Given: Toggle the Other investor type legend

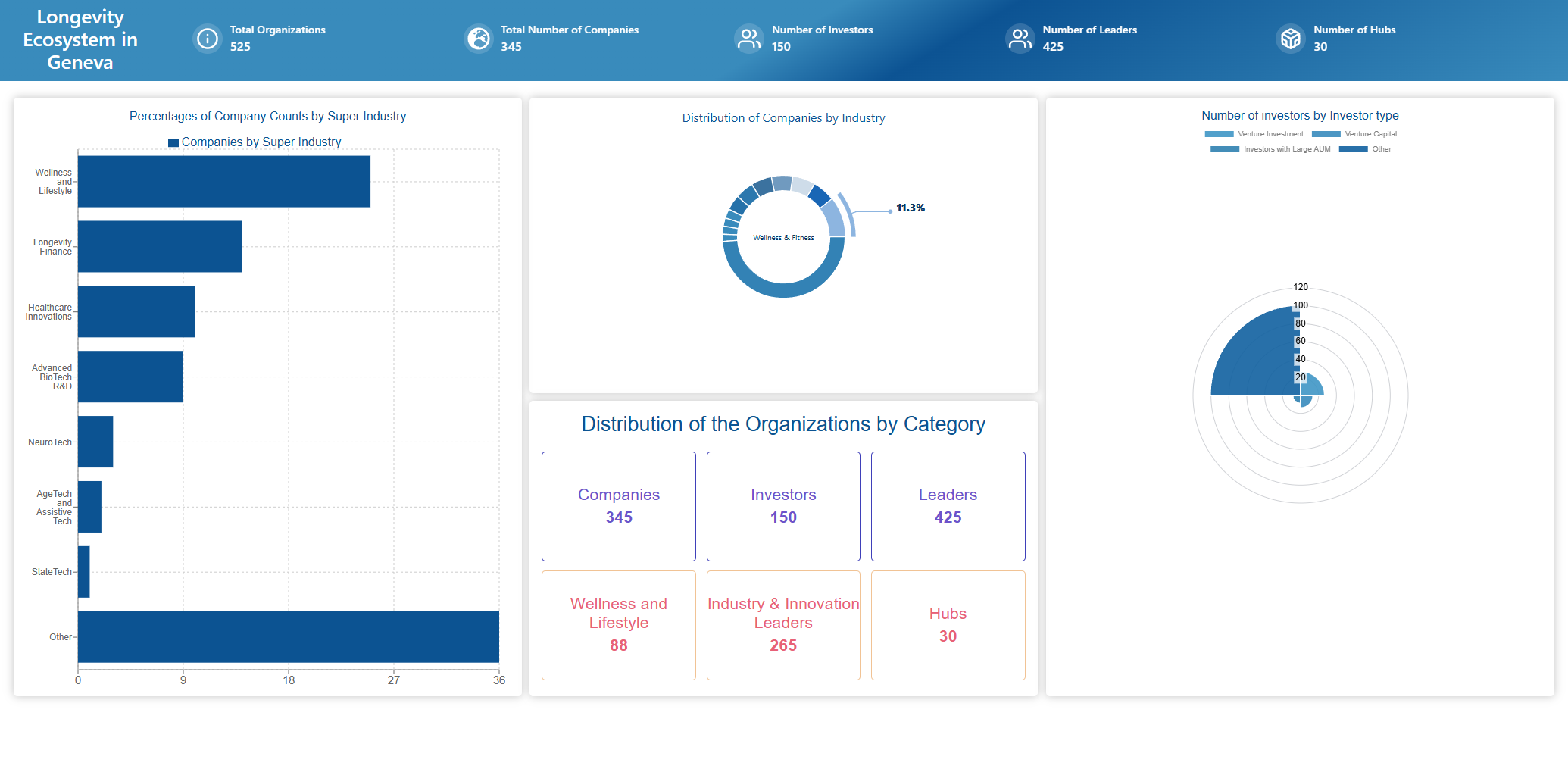Looking at the screenshot, I should (x=1365, y=149).
